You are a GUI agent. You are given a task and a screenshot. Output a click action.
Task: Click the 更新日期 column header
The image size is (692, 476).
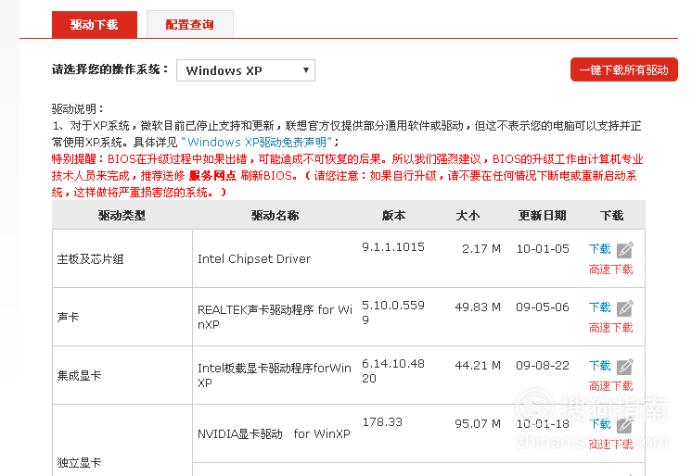coord(542,215)
